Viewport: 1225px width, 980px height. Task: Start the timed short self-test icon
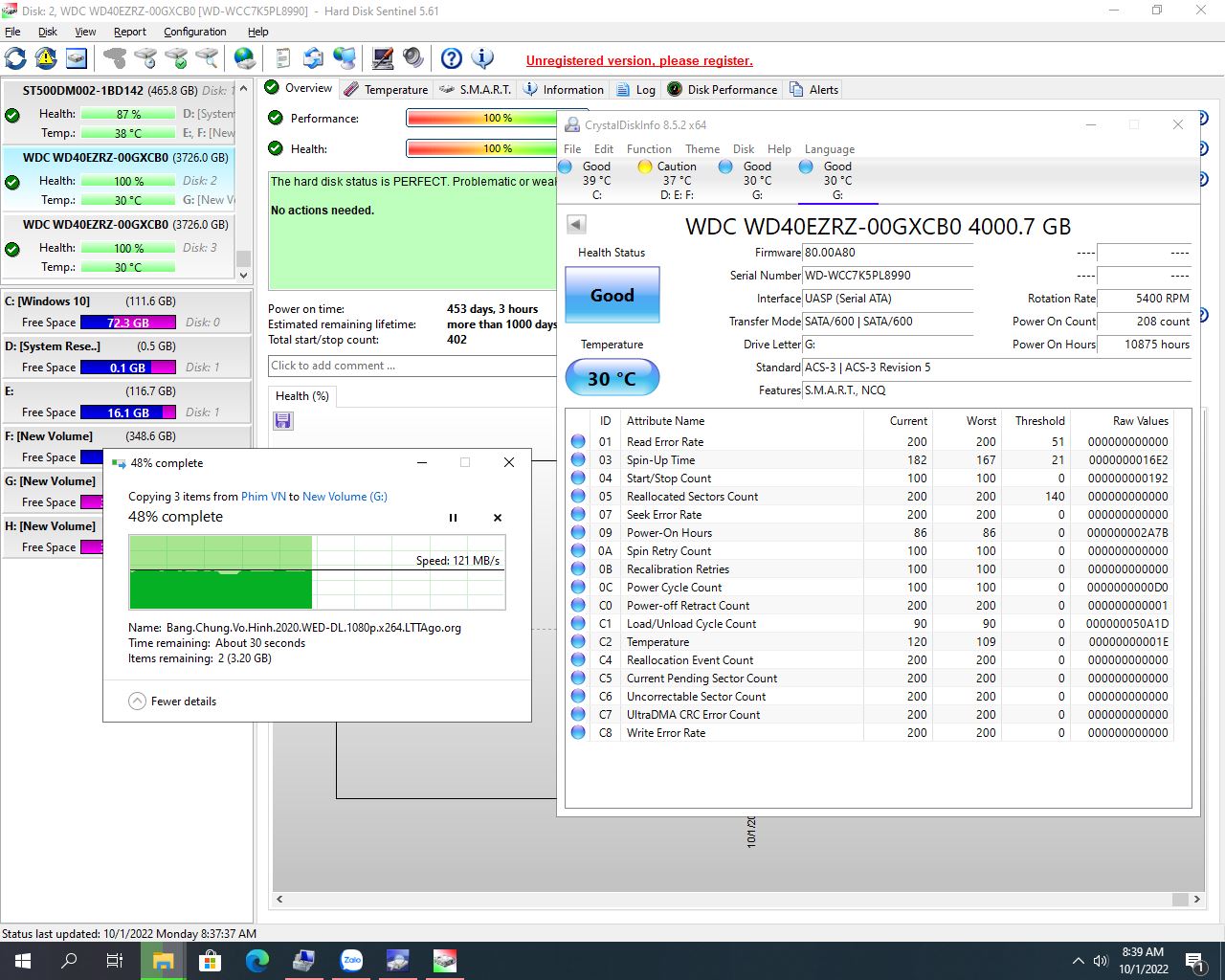click(x=145, y=58)
